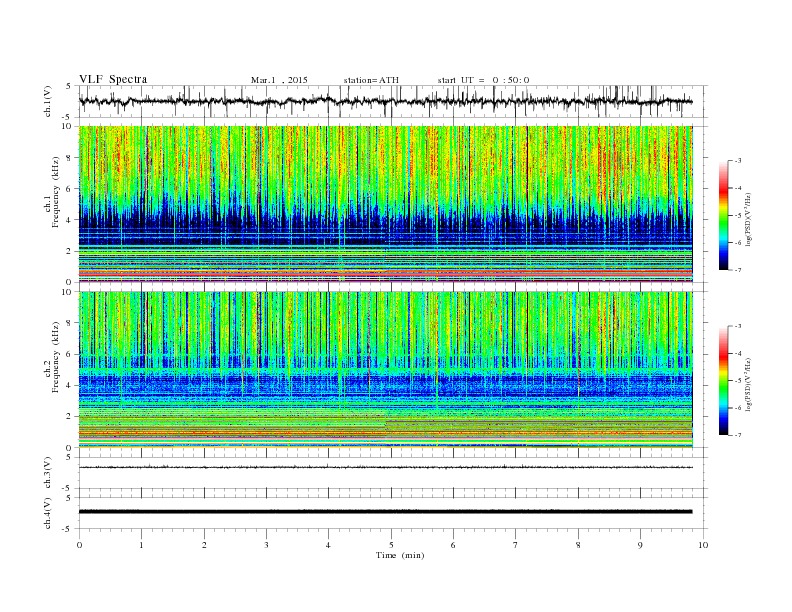Click the "station=ATH" label

click(x=371, y=80)
